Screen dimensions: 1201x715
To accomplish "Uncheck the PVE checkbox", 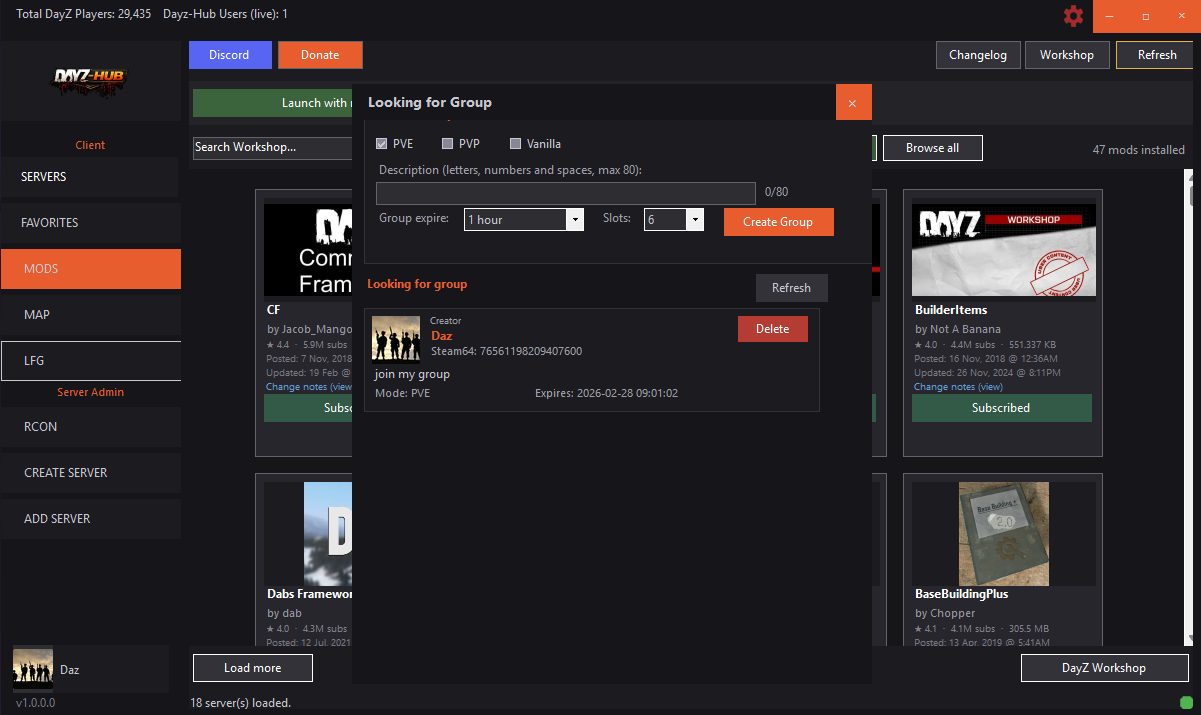I will click(382, 144).
